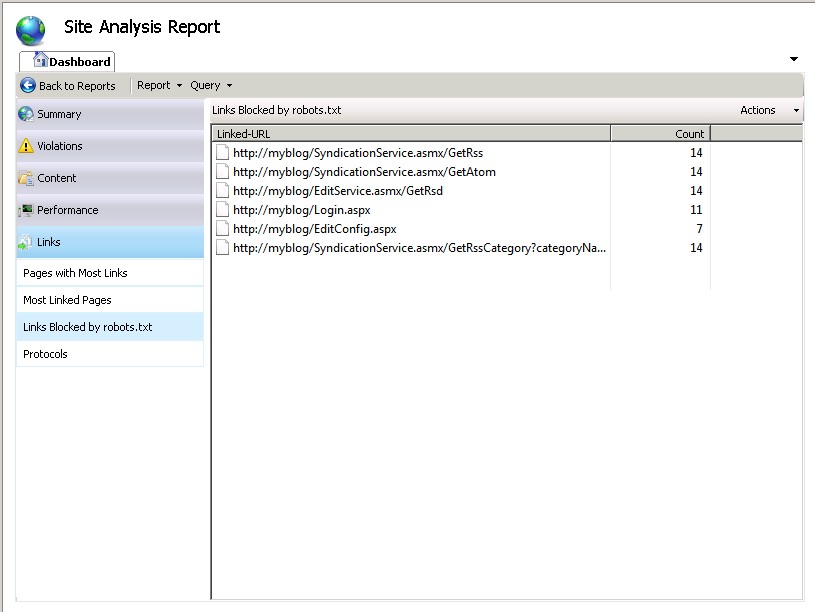Expand the Actions dropdown
Image resolution: width=815 pixels, height=612 pixels.
click(x=769, y=110)
